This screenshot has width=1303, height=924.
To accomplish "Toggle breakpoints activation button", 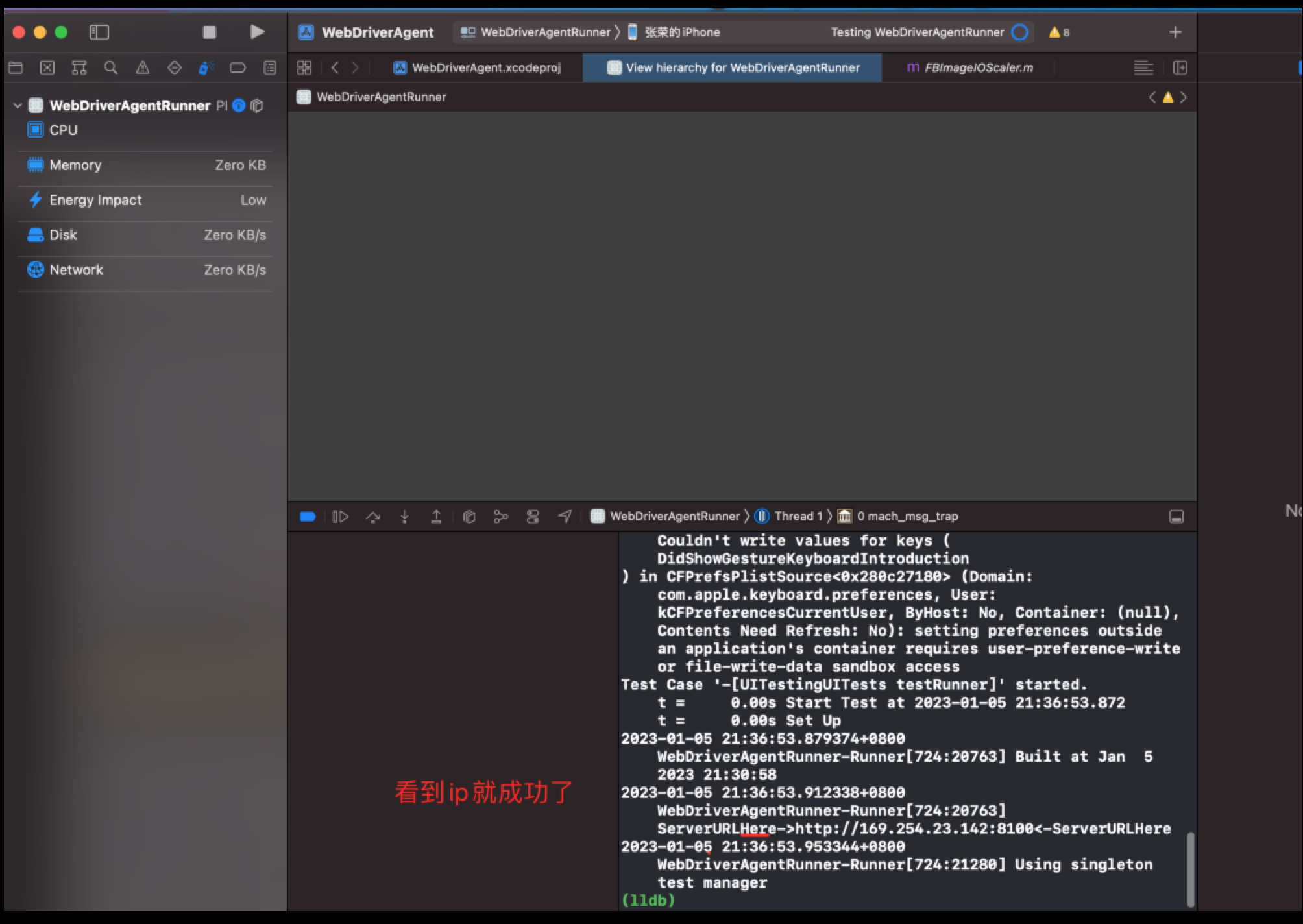I will tap(308, 517).
